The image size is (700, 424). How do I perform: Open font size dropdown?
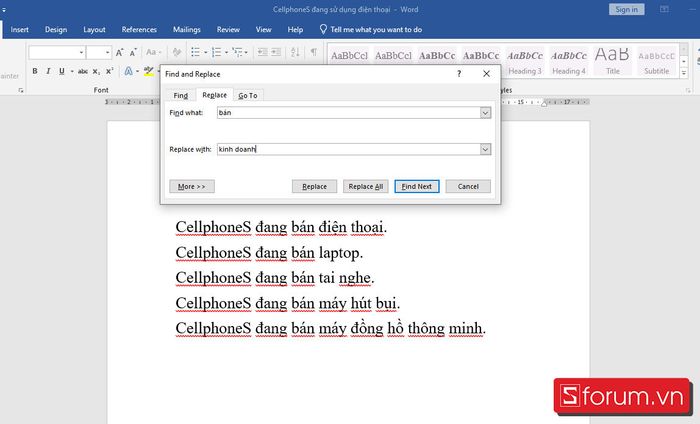coord(108,53)
